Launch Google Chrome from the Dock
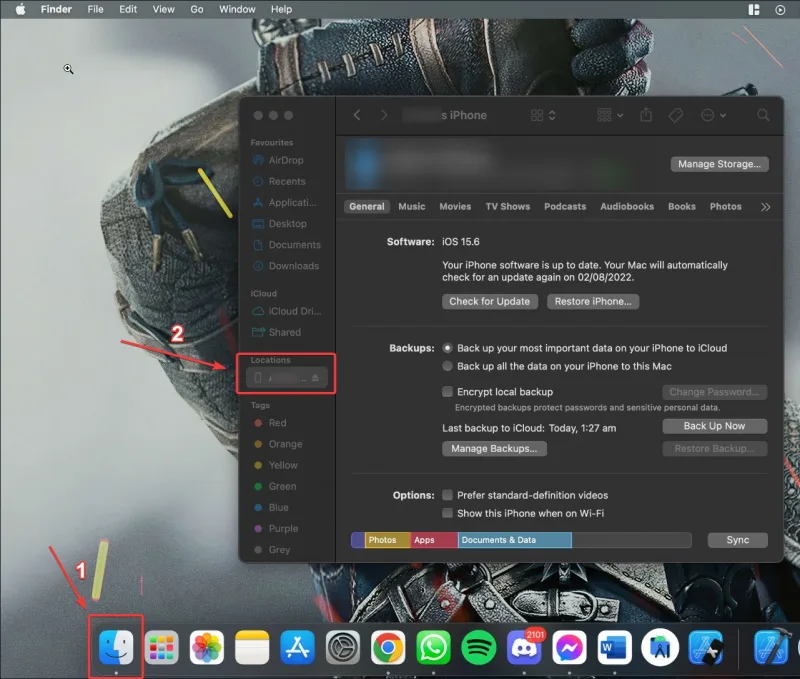The width and height of the screenshot is (800, 679). tap(388, 647)
